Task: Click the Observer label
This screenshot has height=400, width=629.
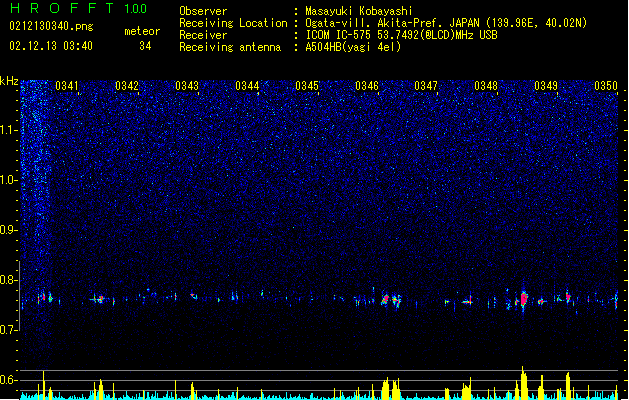Action: (203, 11)
